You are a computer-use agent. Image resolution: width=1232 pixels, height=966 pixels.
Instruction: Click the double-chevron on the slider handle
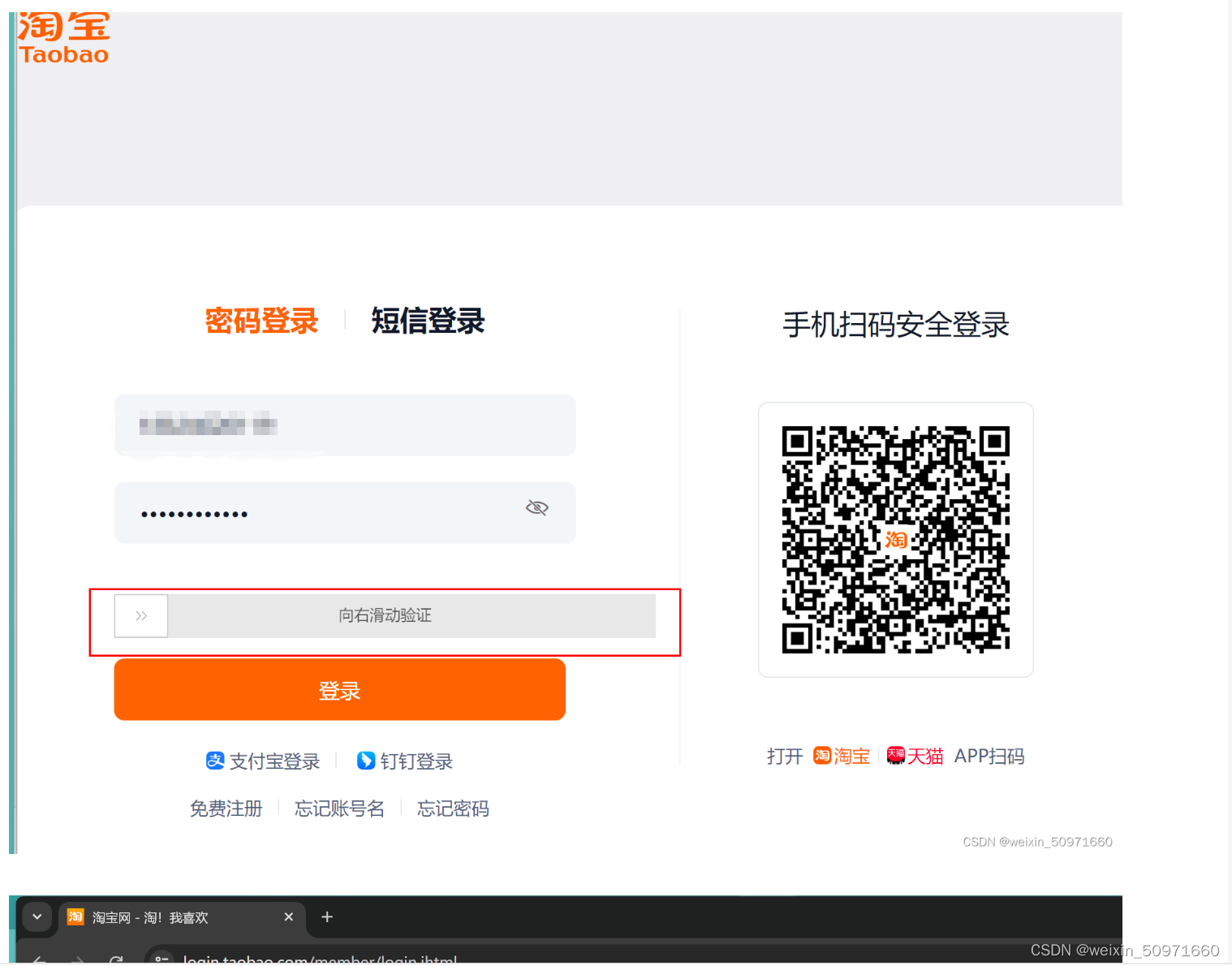click(140, 615)
